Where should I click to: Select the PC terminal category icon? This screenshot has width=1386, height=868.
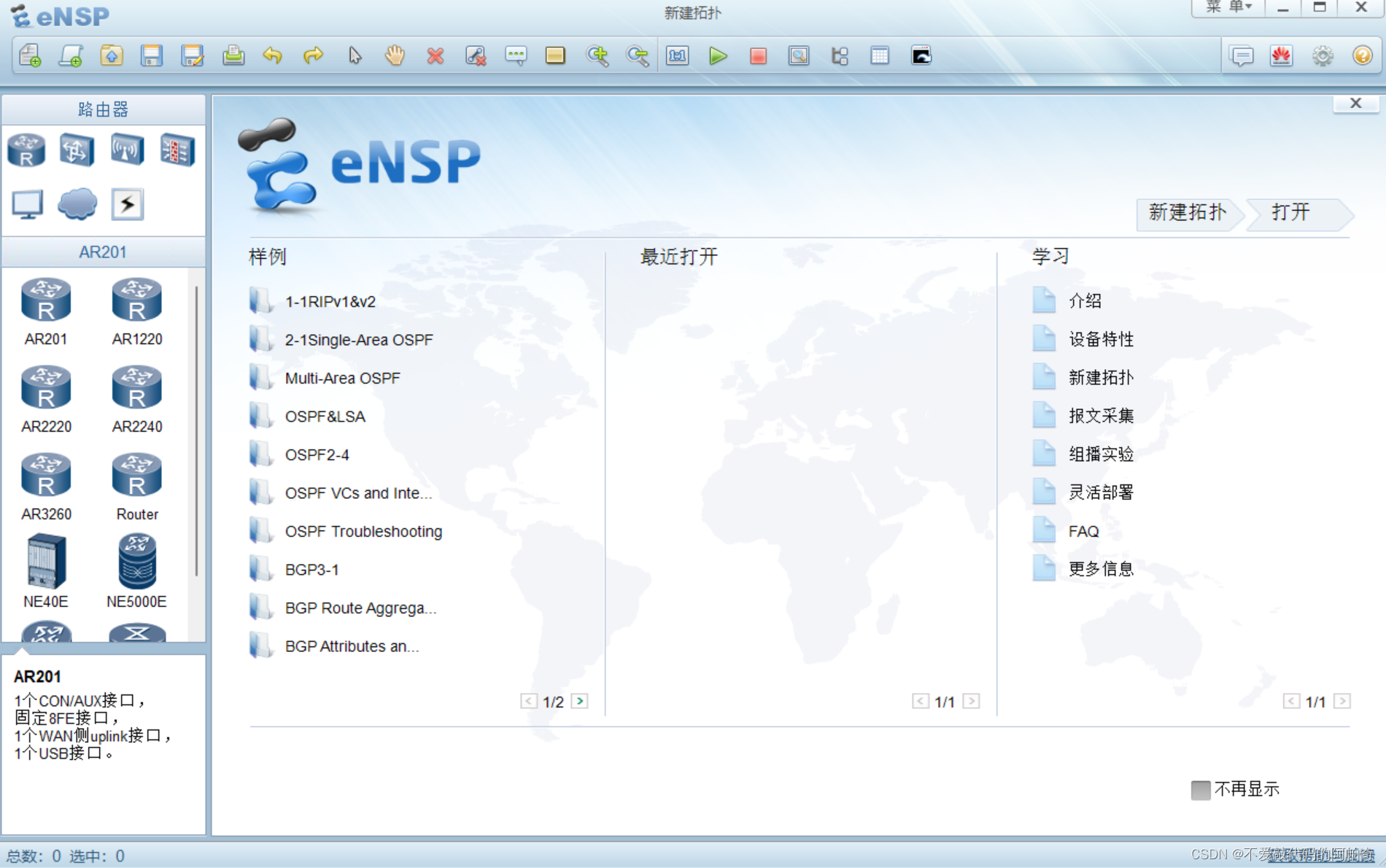tap(27, 205)
